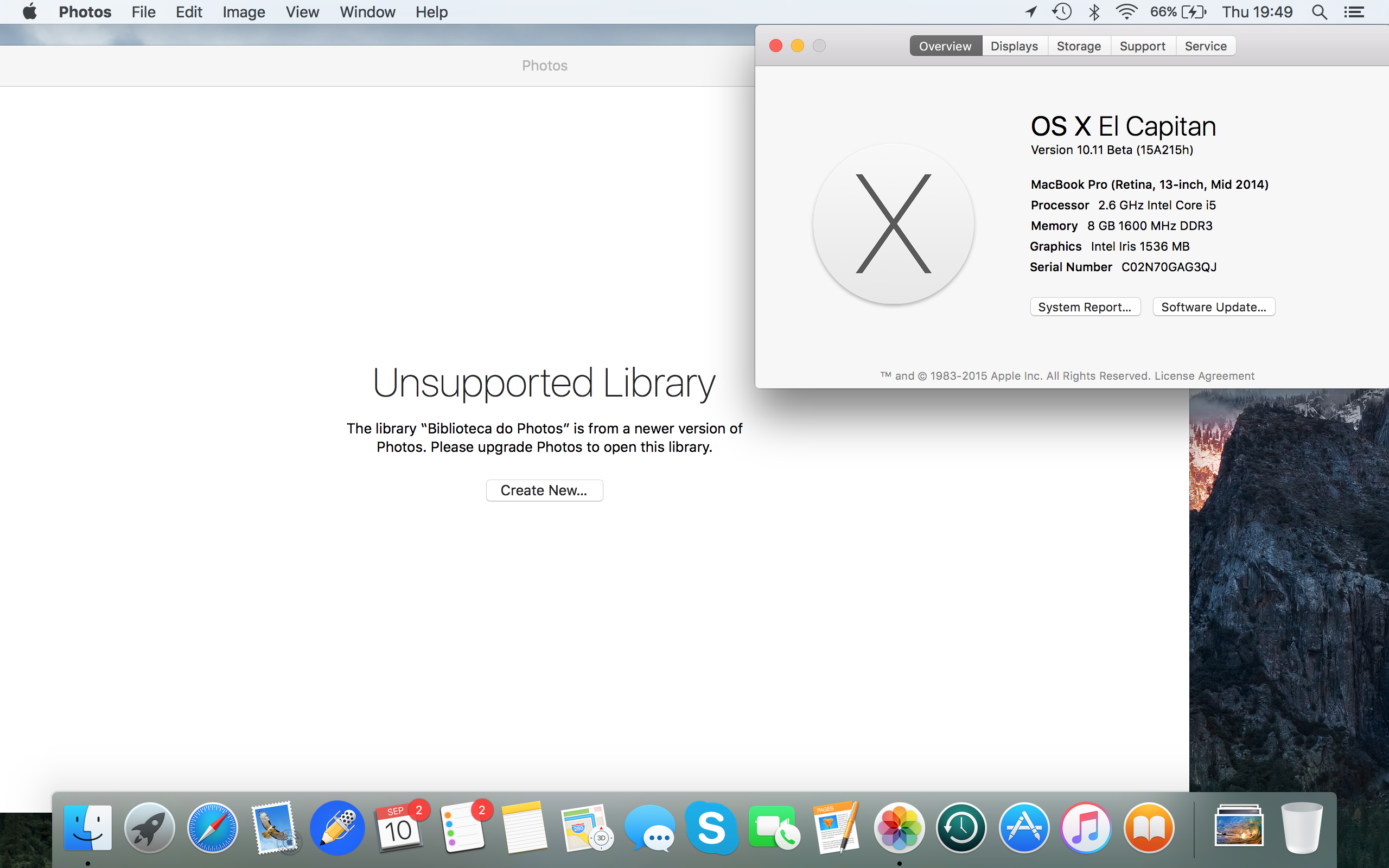Image resolution: width=1389 pixels, height=868 pixels.
Task: Close the About This Mac window
Action: click(776, 46)
